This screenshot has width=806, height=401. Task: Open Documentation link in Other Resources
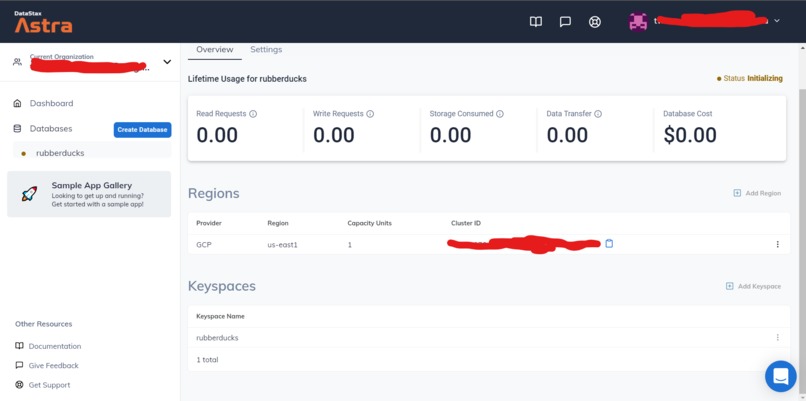(x=54, y=346)
